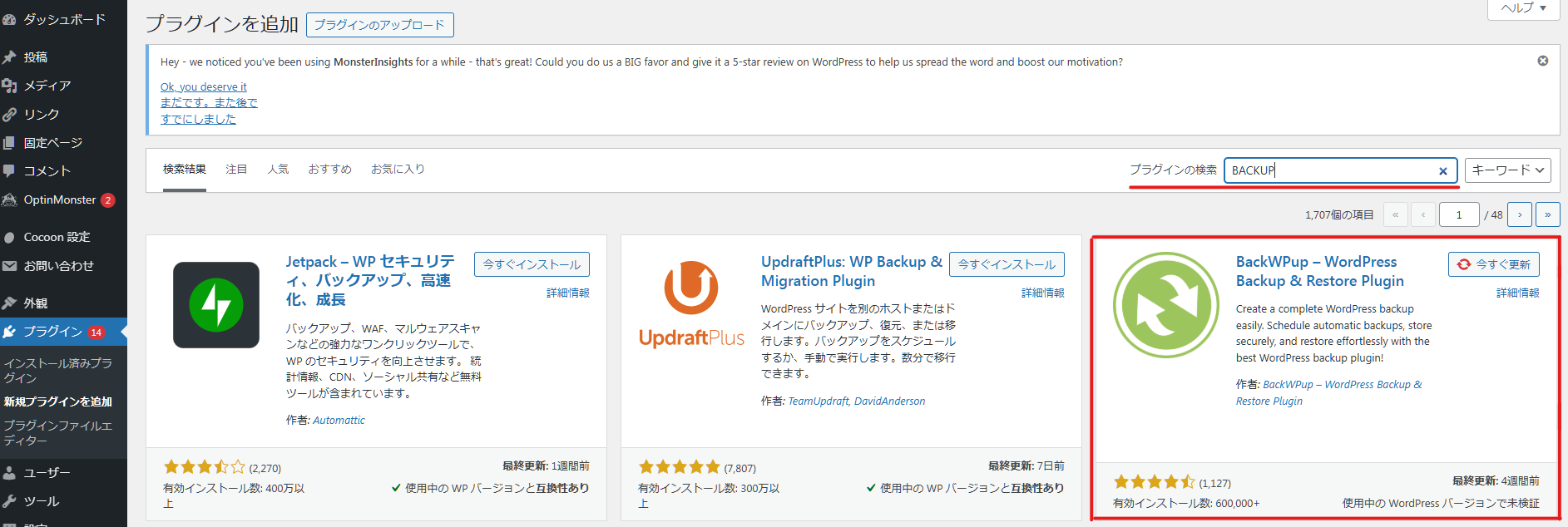Open 詳細情報 for UpdraftPlus
1568x527 pixels.
coord(1043,293)
